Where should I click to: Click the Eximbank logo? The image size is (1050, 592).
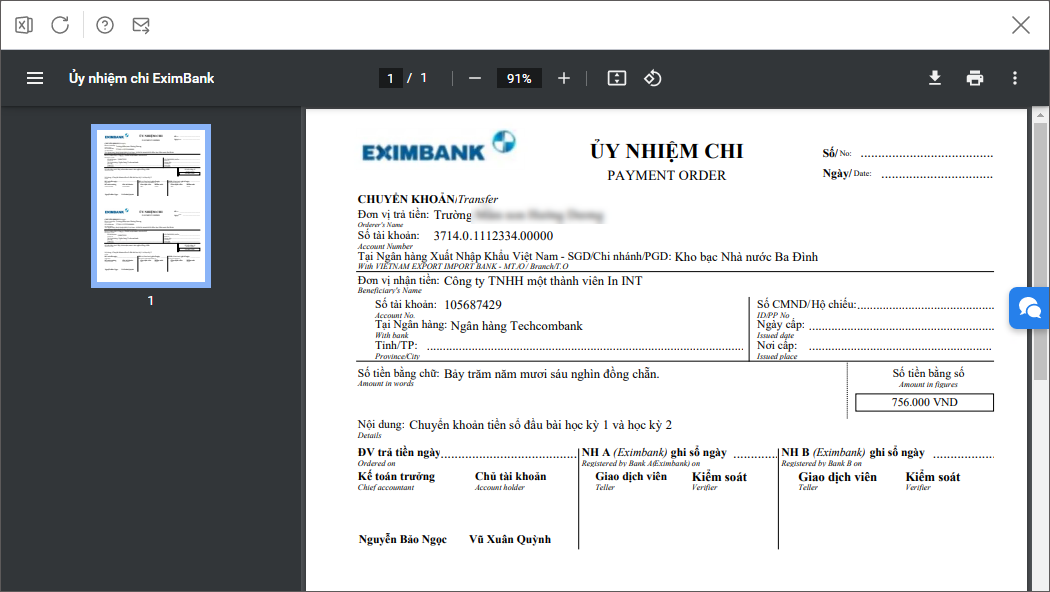pyautogui.click(x=439, y=147)
